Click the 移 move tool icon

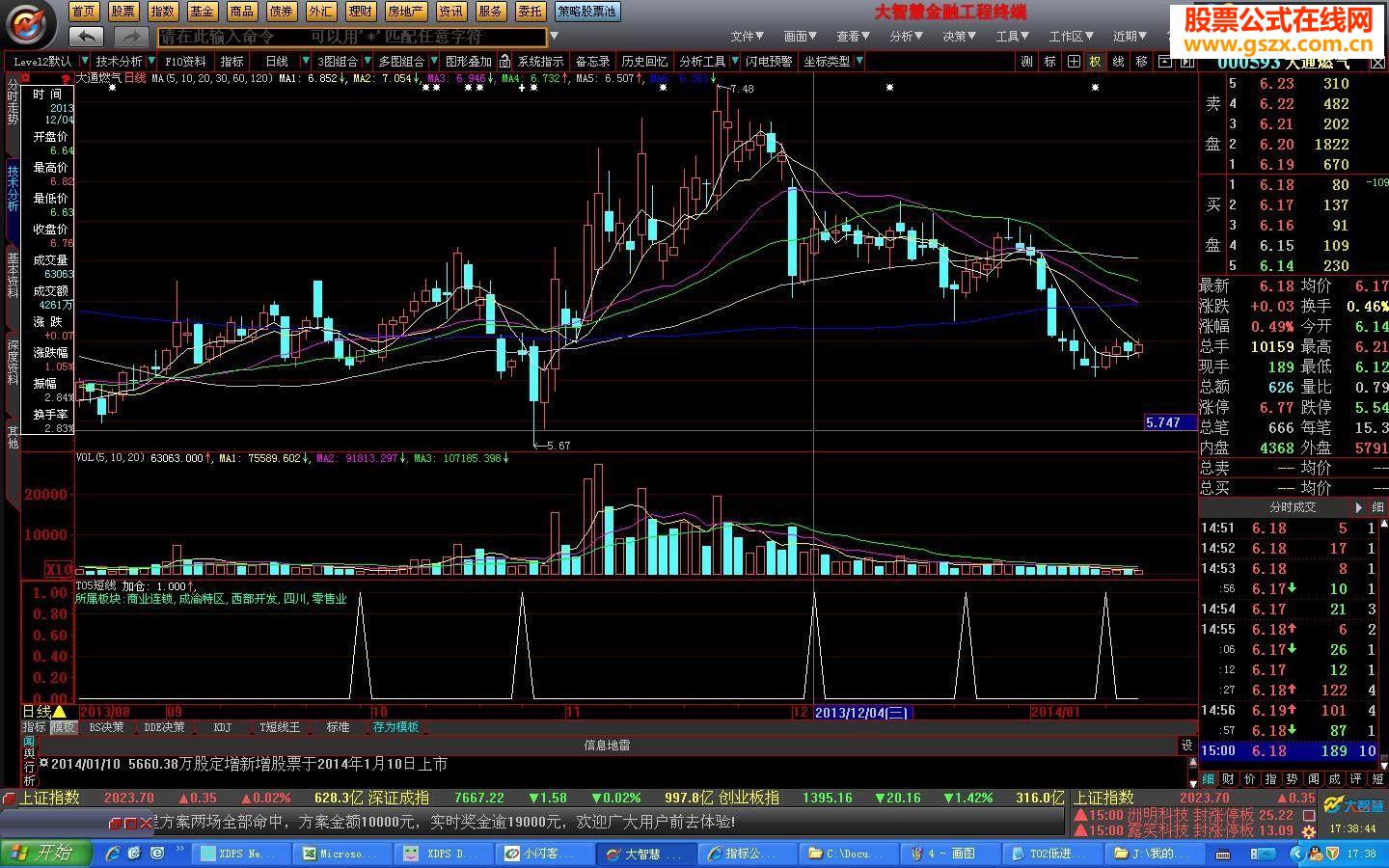(x=1141, y=61)
